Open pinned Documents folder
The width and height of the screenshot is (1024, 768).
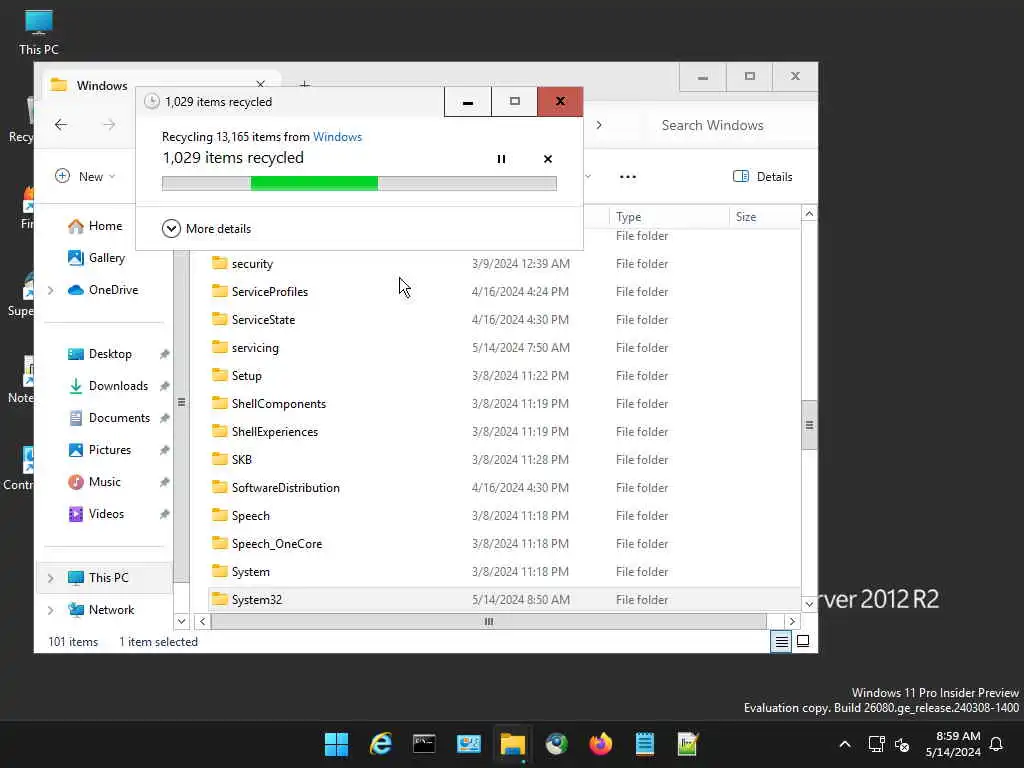point(109,418)
